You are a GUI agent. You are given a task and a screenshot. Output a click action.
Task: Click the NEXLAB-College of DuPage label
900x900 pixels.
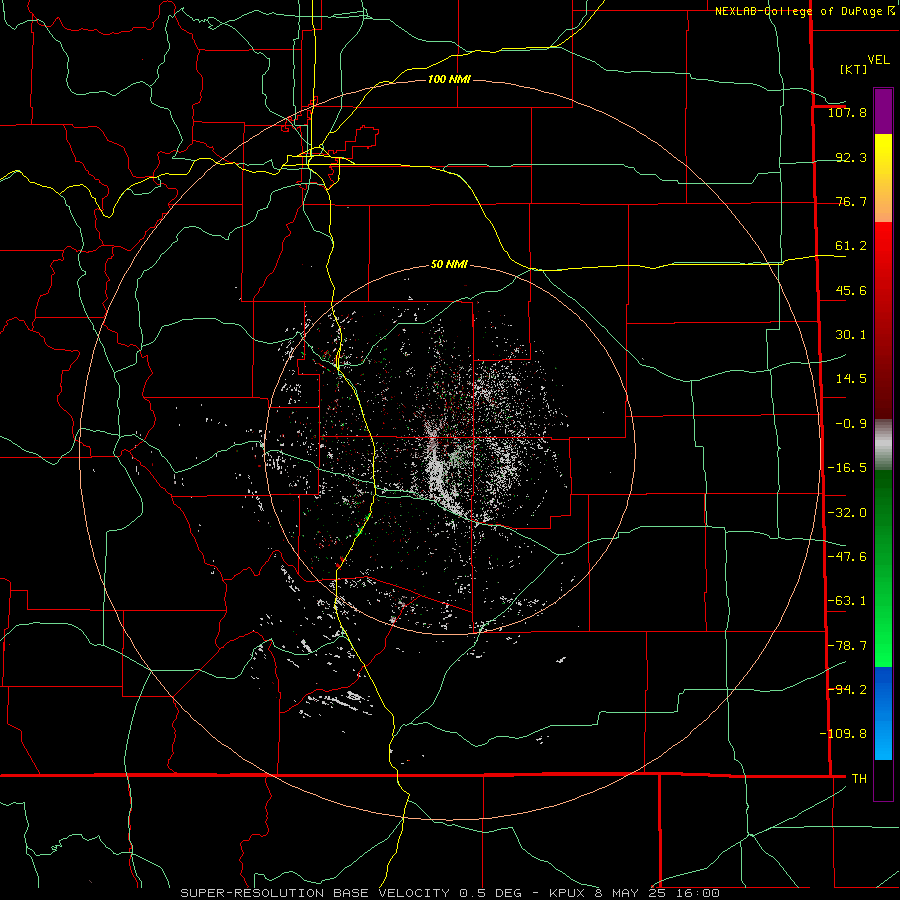click(798, 11)
